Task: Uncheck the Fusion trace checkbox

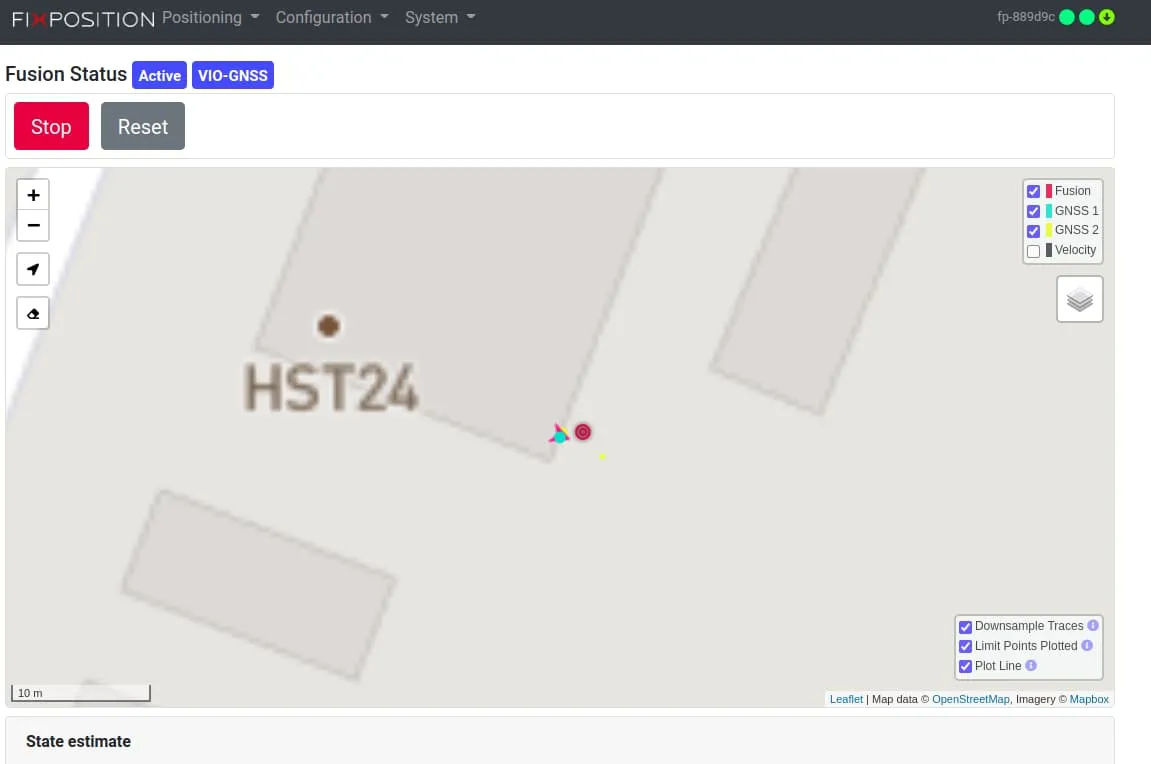Action: tap(1034, 191)
